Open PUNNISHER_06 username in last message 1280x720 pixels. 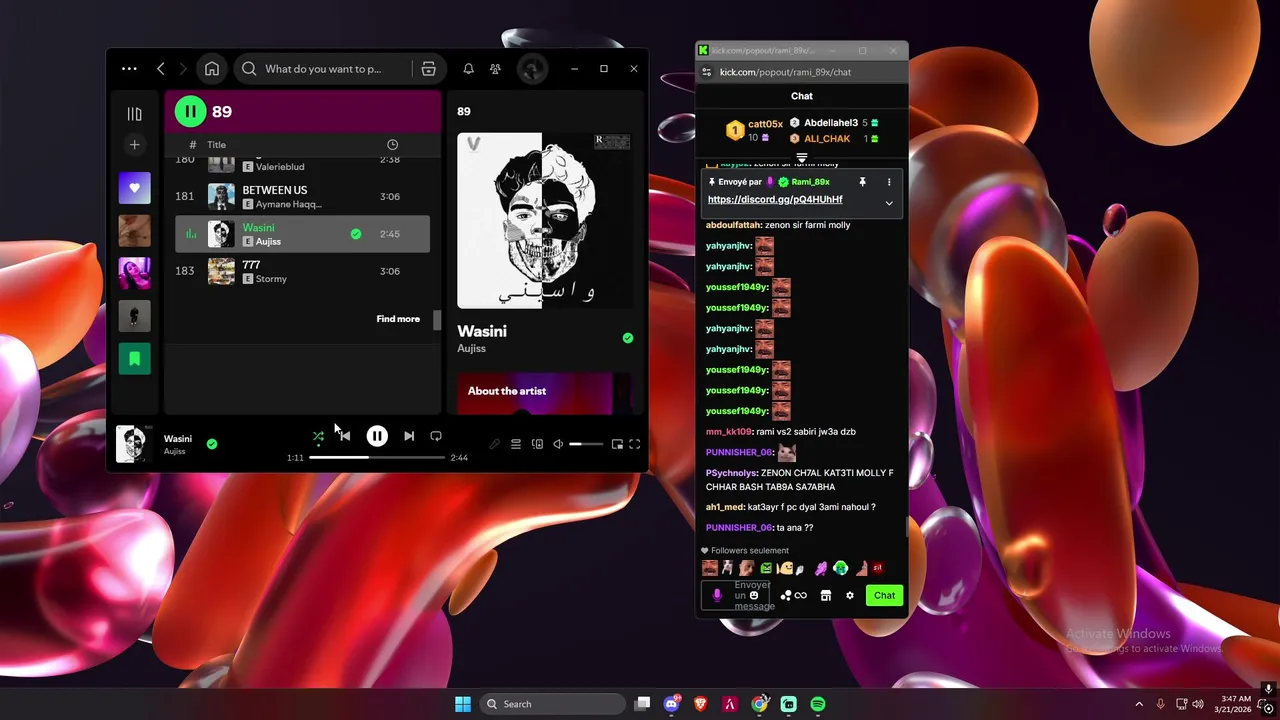738,528
